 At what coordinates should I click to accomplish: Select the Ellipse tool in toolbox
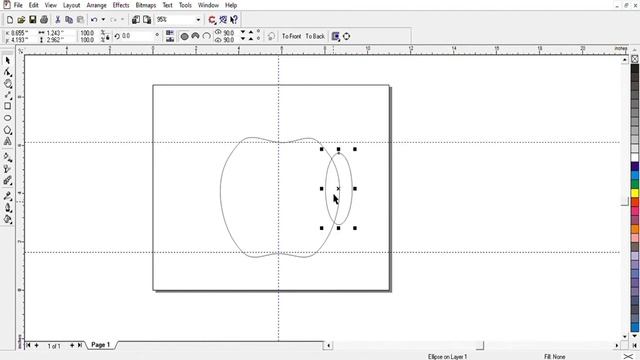point(7,118)
